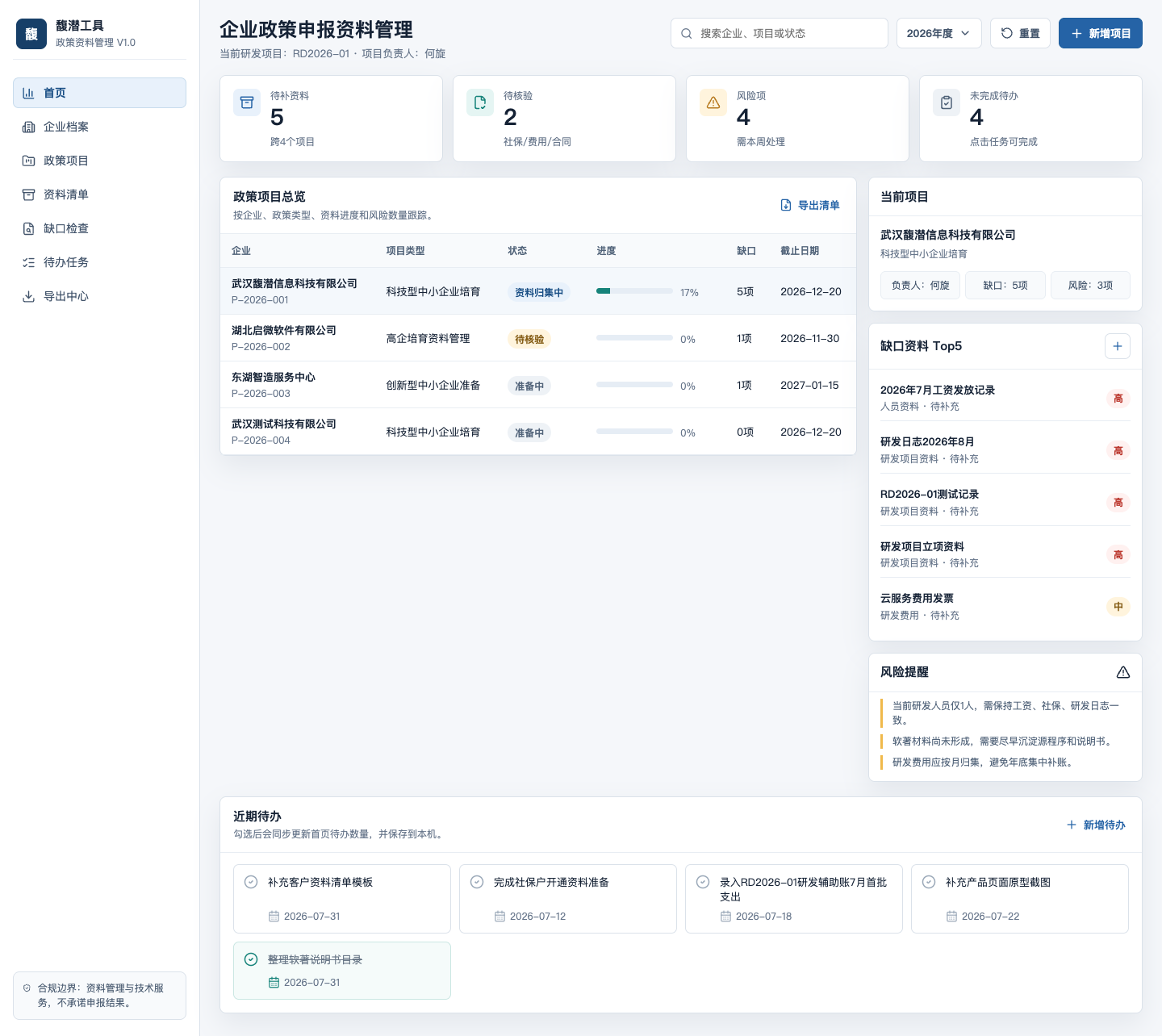Click the 新增待办 link
The width and height of the screenshot is (1162, 1036).
click(x=1096, y=825)
